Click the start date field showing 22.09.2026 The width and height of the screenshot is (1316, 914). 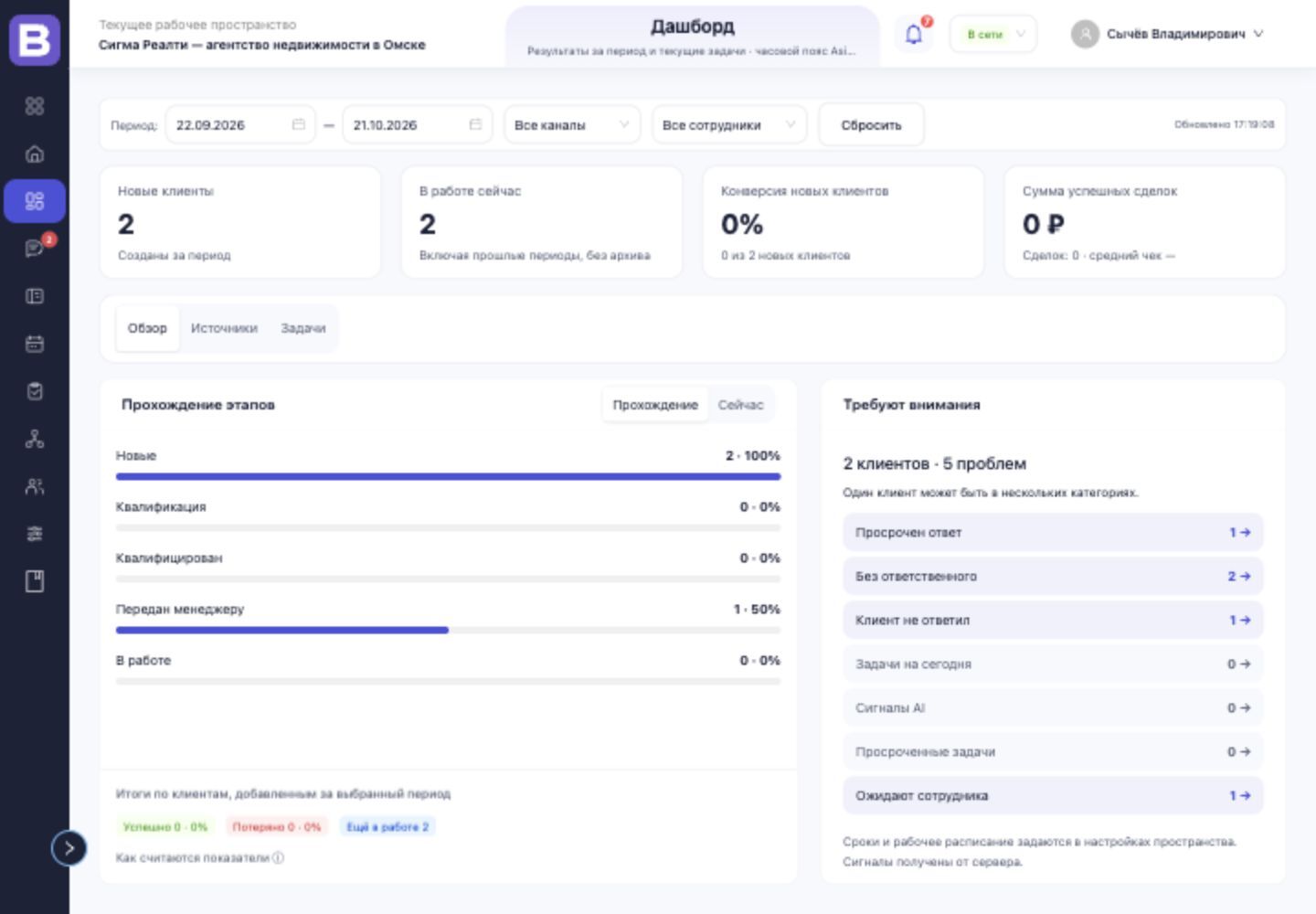point(239,124)
